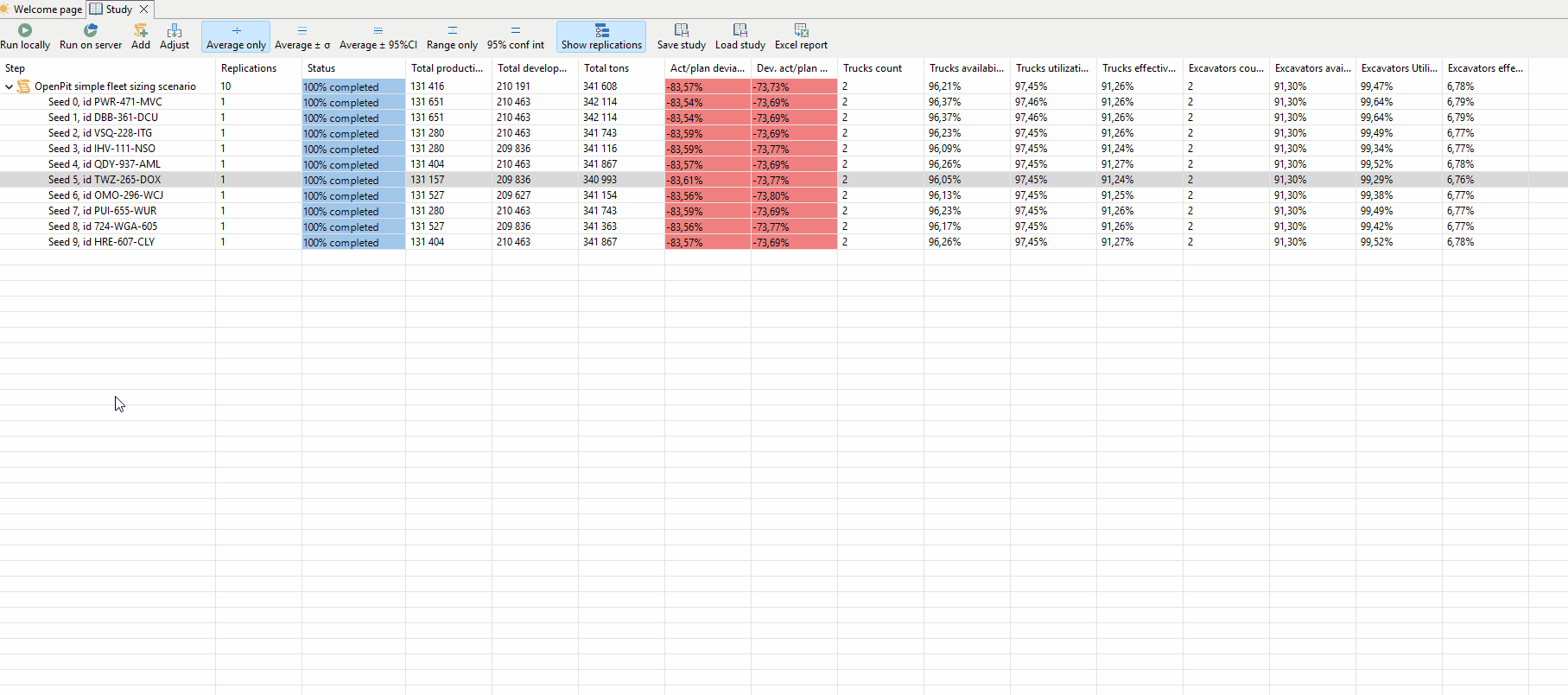
Task: Click the Trucks availability column header
Action: 967,68
